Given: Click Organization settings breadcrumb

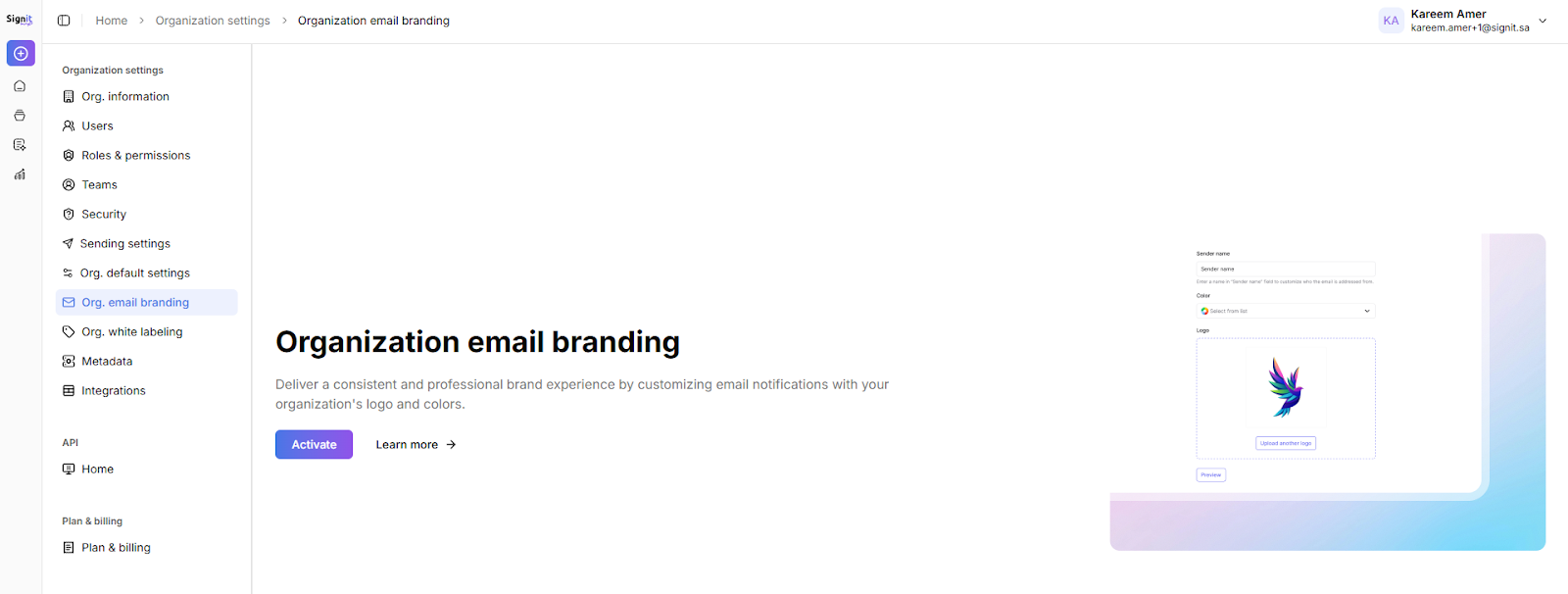Looking at the screenshot, I should point(213,21).
